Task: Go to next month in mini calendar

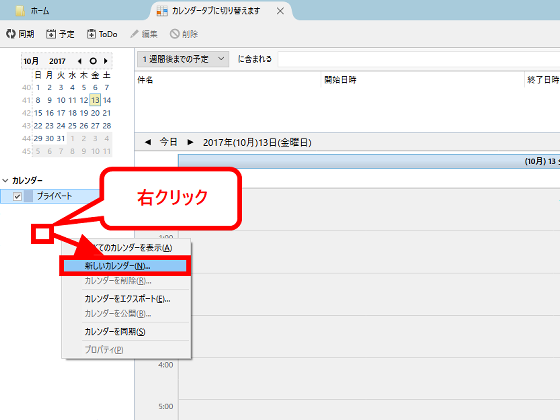Action: [106, 61]
